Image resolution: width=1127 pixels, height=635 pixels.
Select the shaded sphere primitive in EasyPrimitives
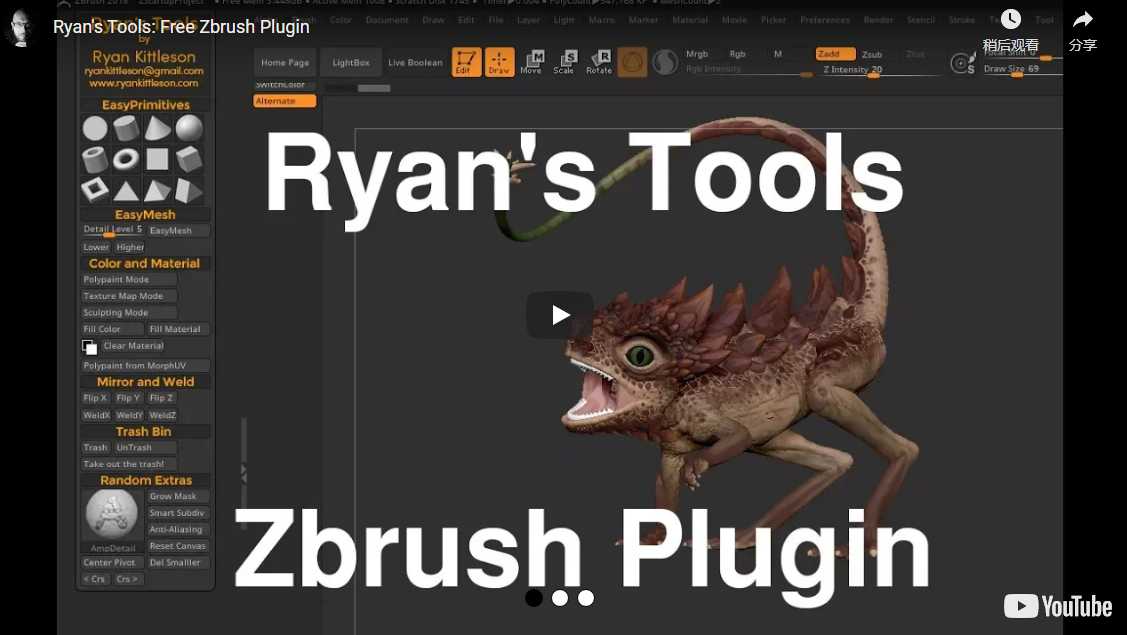tap(189, 129)
